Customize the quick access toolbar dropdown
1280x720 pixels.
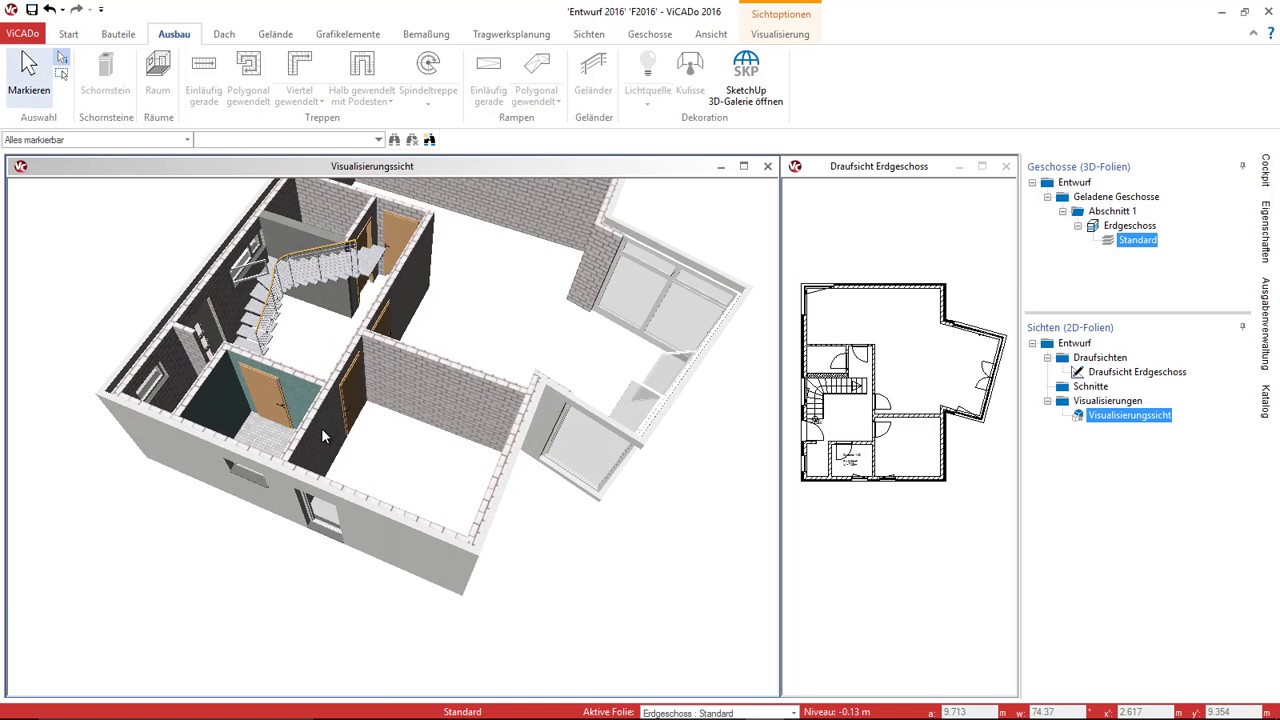point(101,10)
